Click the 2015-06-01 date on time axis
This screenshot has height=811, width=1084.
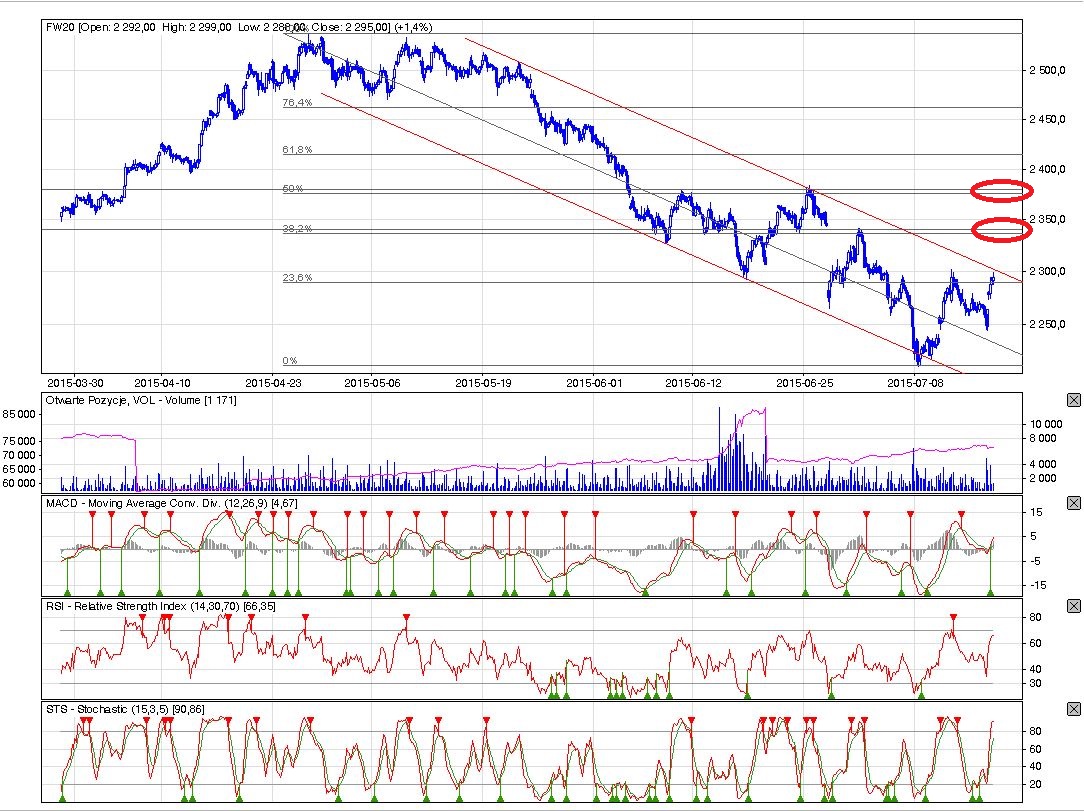point(594,381)
